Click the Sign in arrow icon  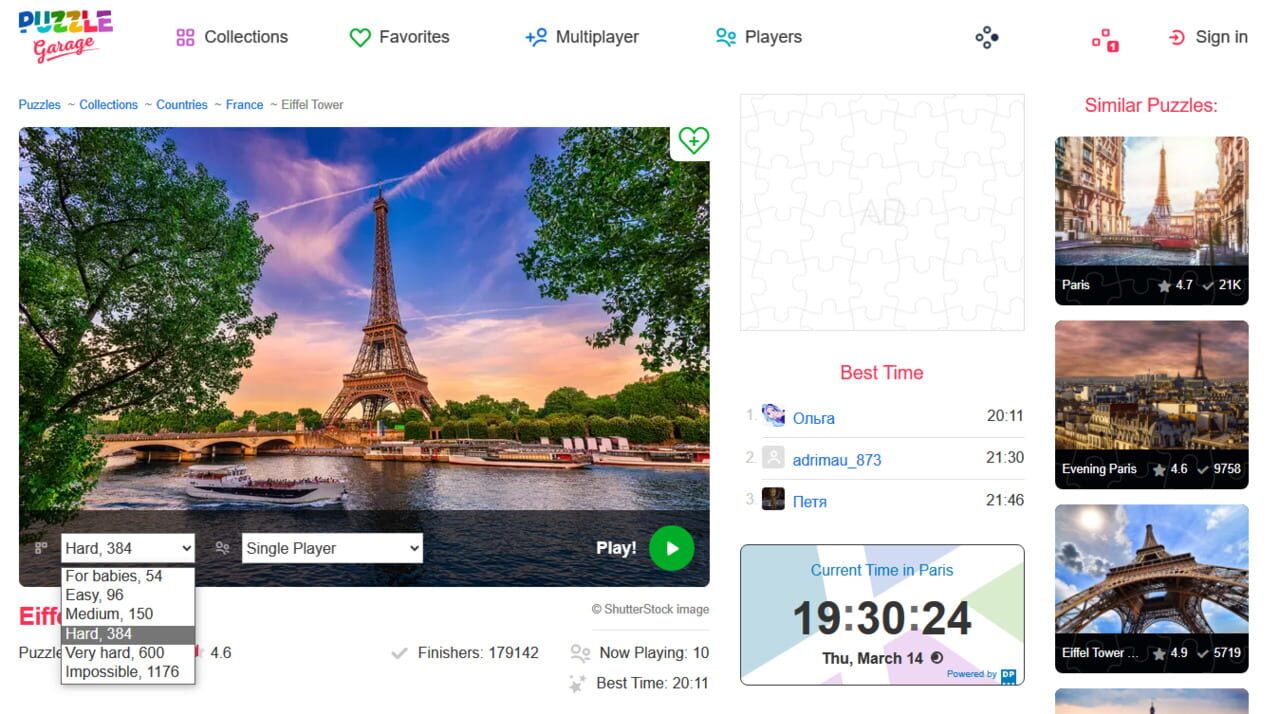pos(1177,37)
